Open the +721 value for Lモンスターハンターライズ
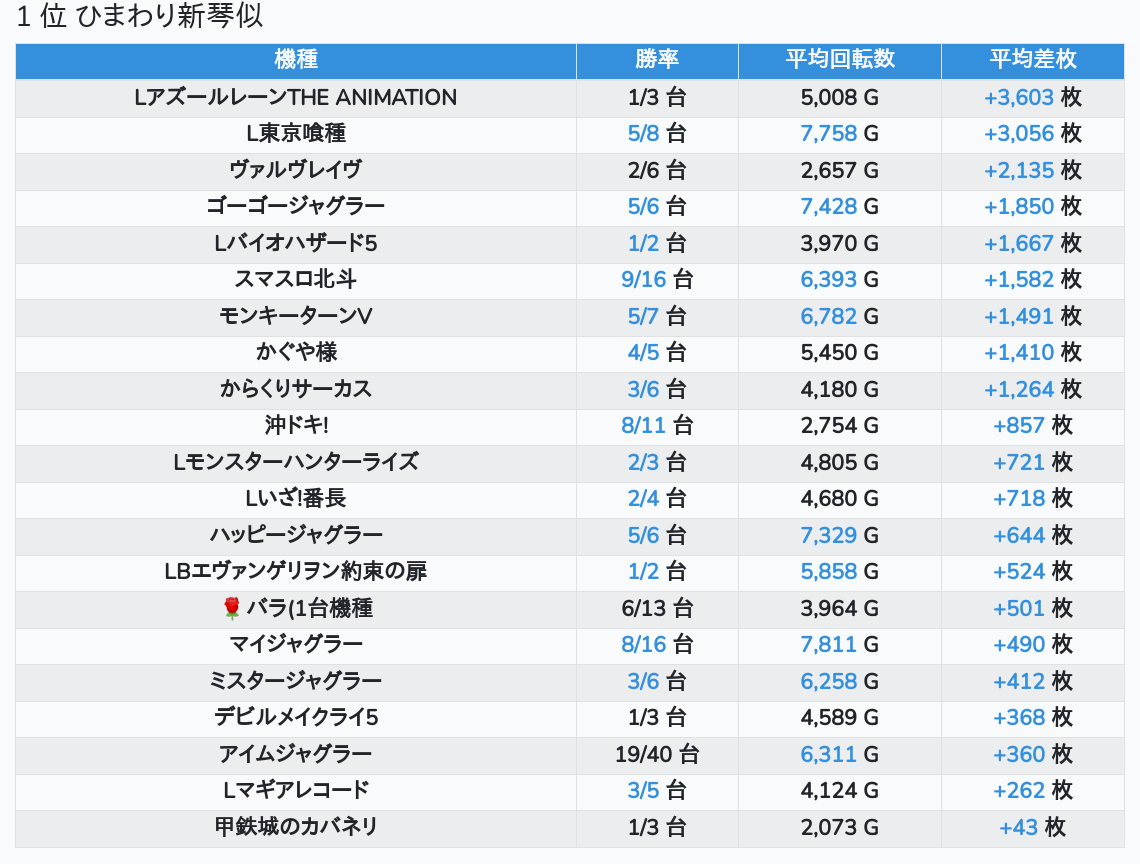The width and height of the screenshot is (1140, 864). coord(1018,462)
